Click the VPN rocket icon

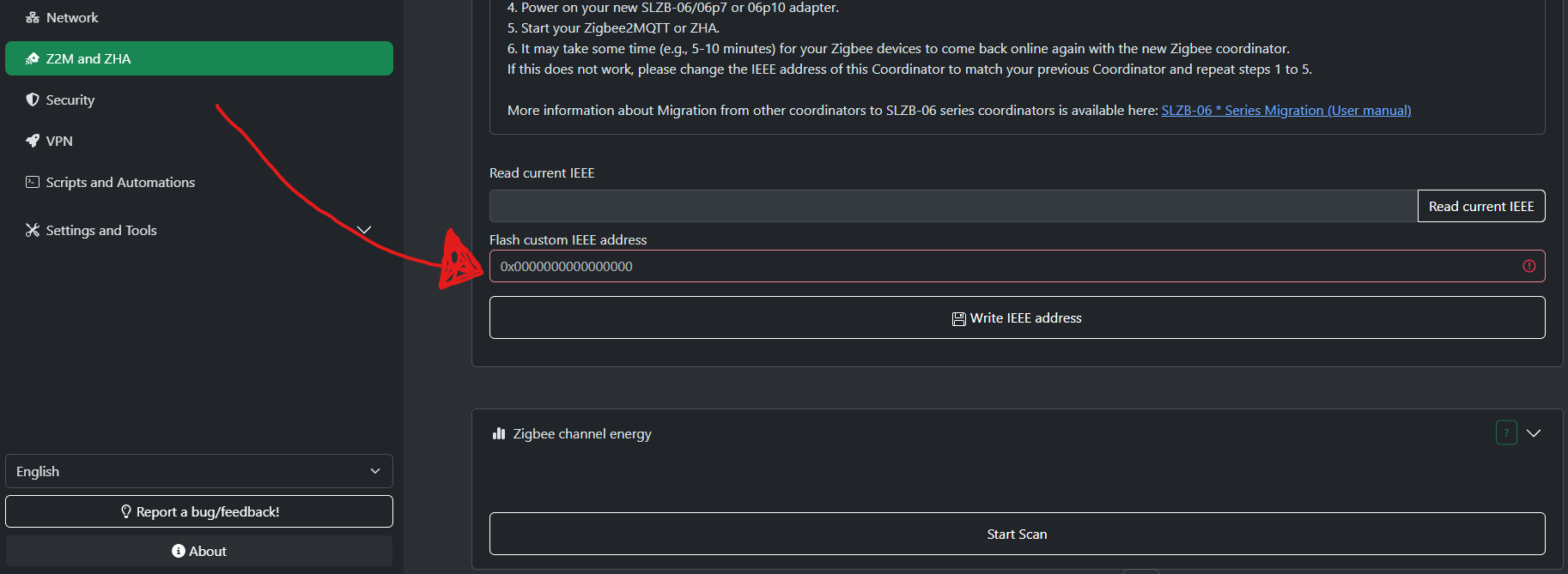(33, 141)
